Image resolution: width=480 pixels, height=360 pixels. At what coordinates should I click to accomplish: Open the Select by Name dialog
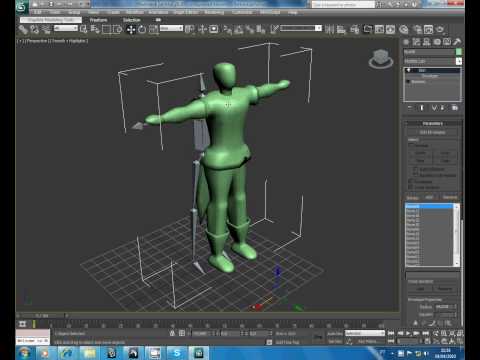point(95,30)
